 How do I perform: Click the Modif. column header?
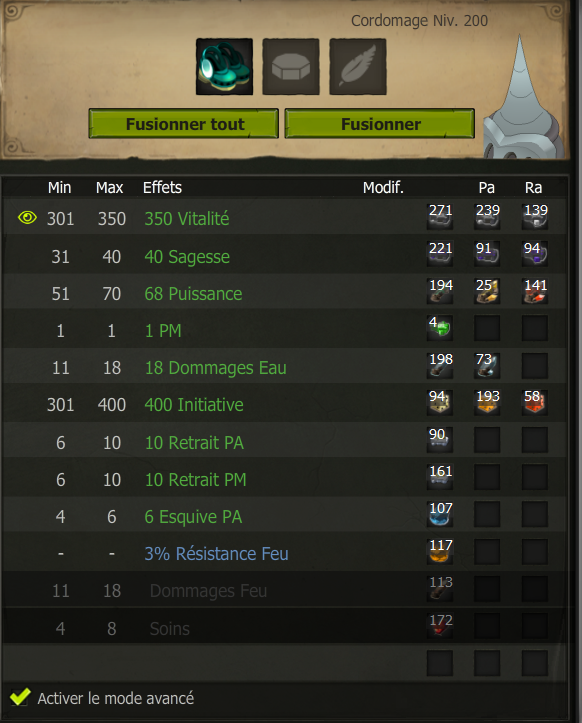pyautogui.click(x=383, y=188)
